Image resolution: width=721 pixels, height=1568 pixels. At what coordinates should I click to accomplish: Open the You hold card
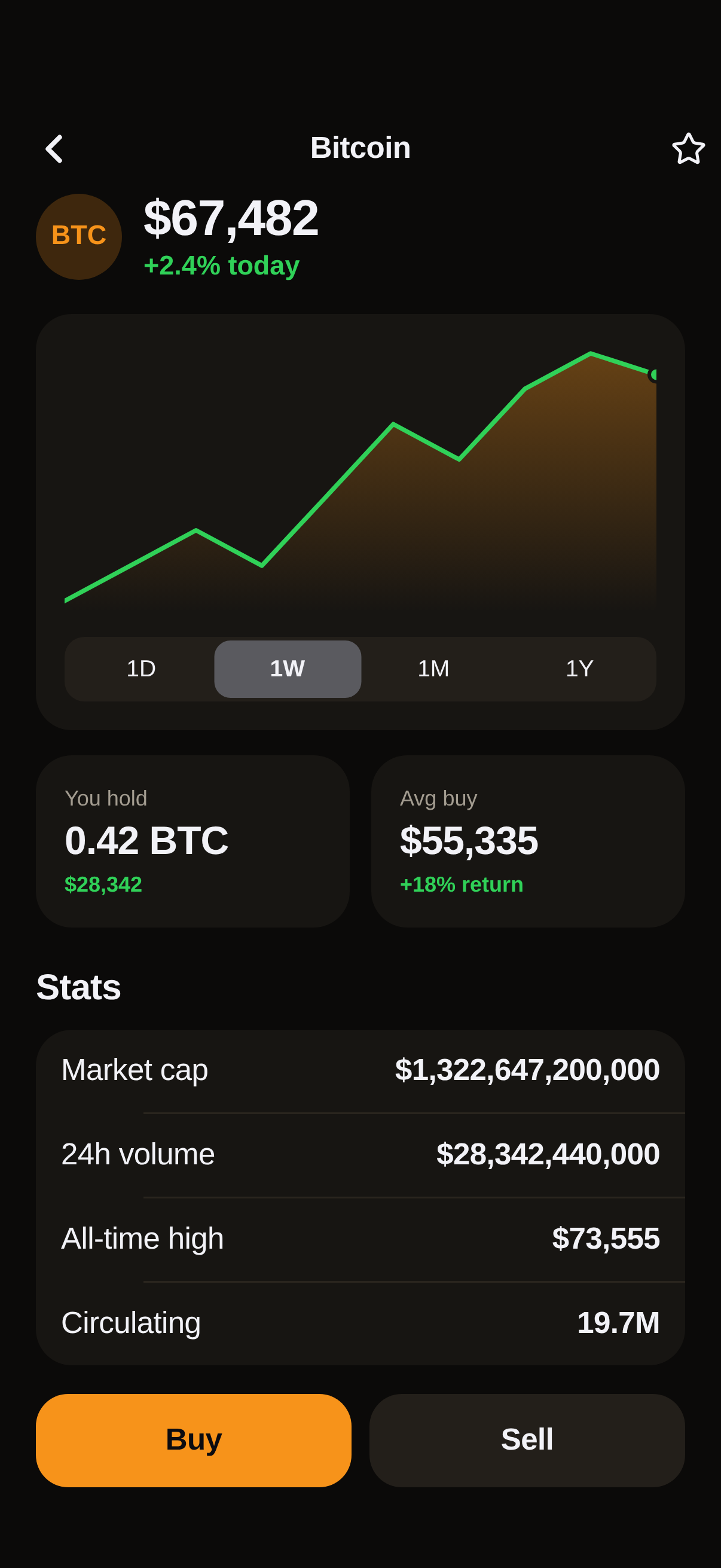(193, 841)
